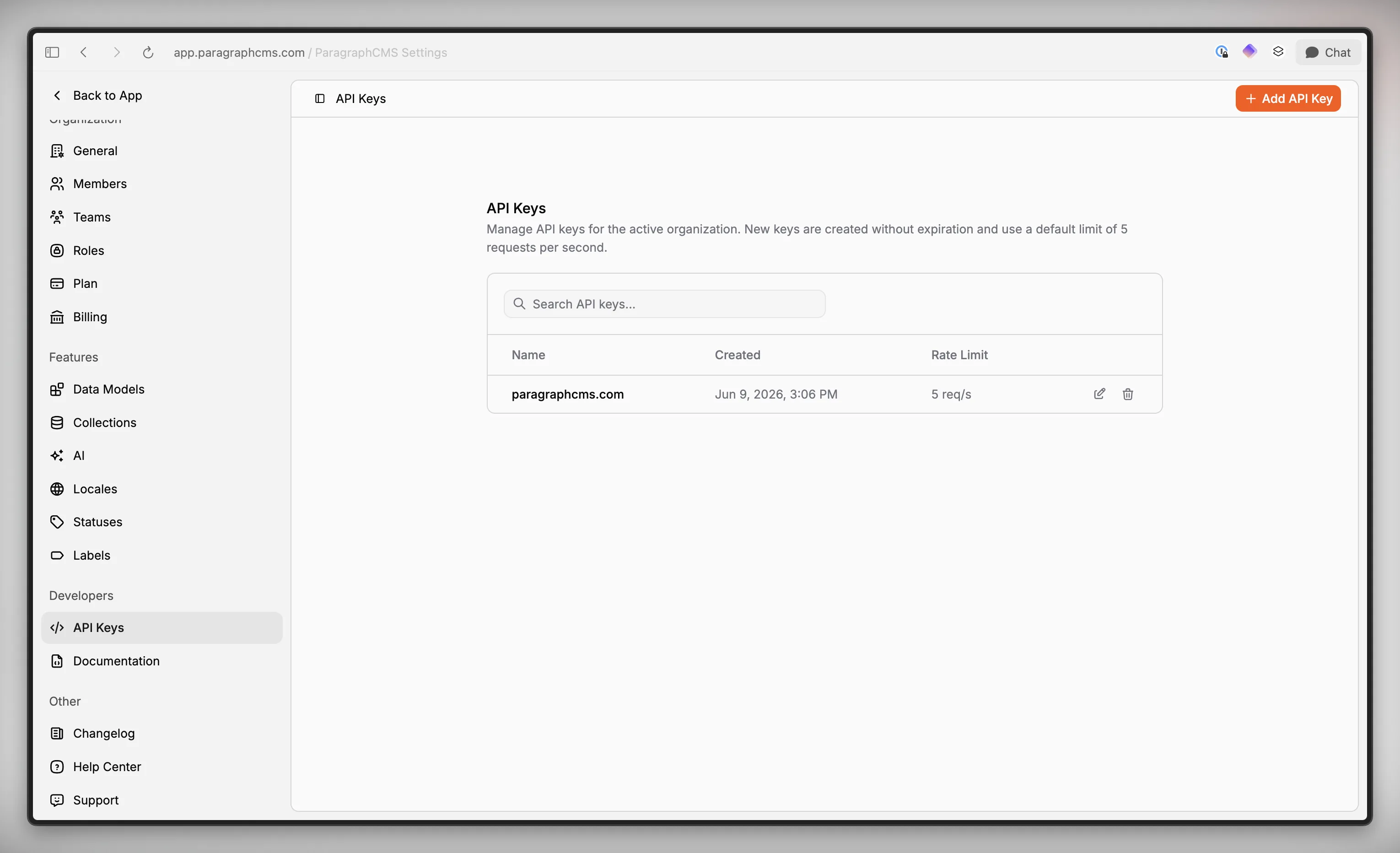
Task: Click the API Keys code icon in sidebar
Action: coord(57,628)
